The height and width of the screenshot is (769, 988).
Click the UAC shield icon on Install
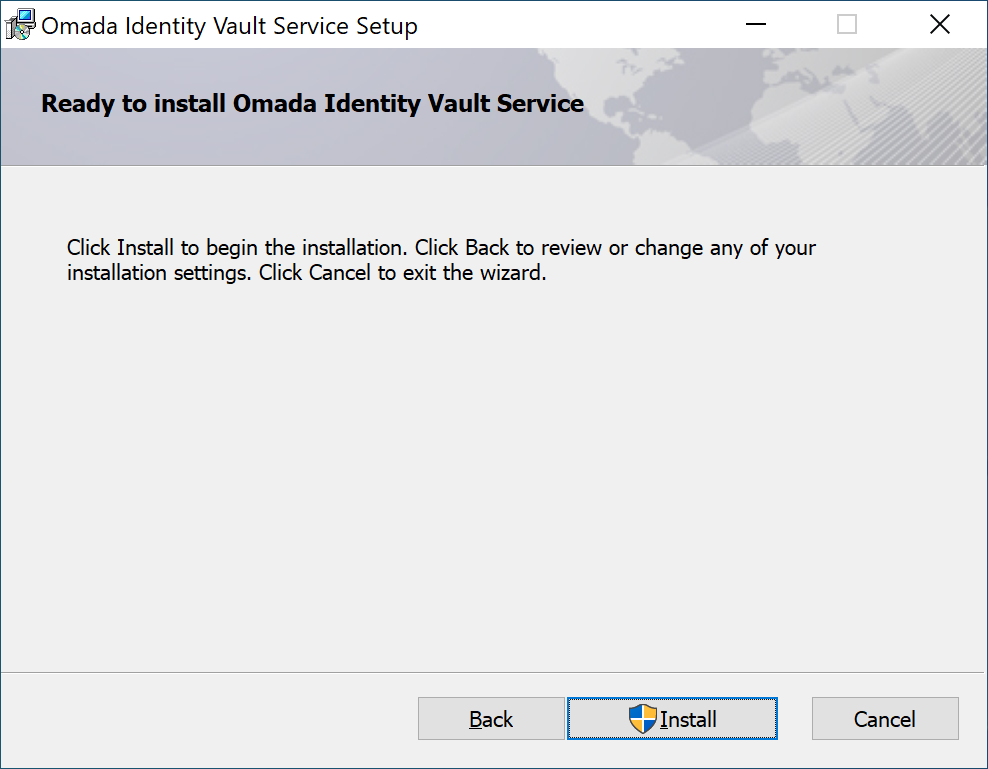642,719
